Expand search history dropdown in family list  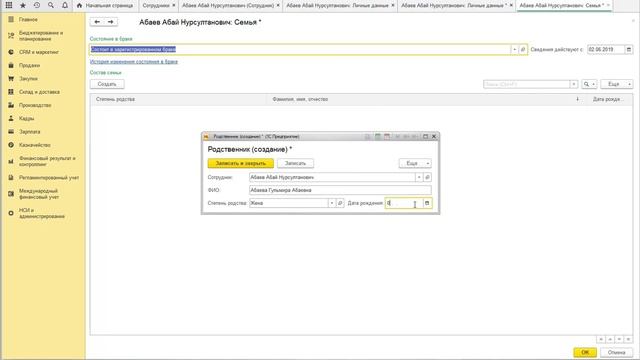click(573, 84)
